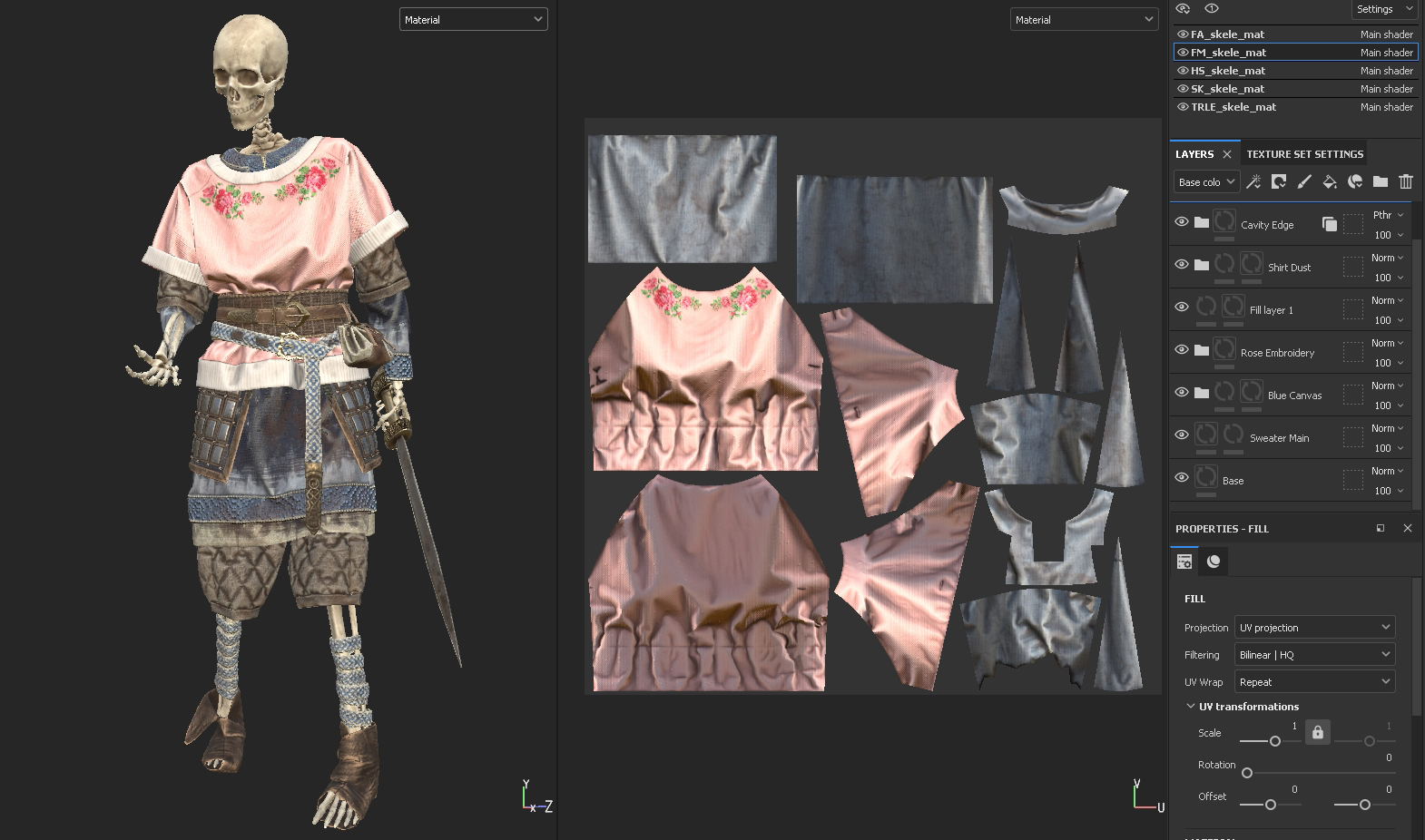Click the Scale slider handle
This screenshot has width=1425, height=840.
(1274, 741)
